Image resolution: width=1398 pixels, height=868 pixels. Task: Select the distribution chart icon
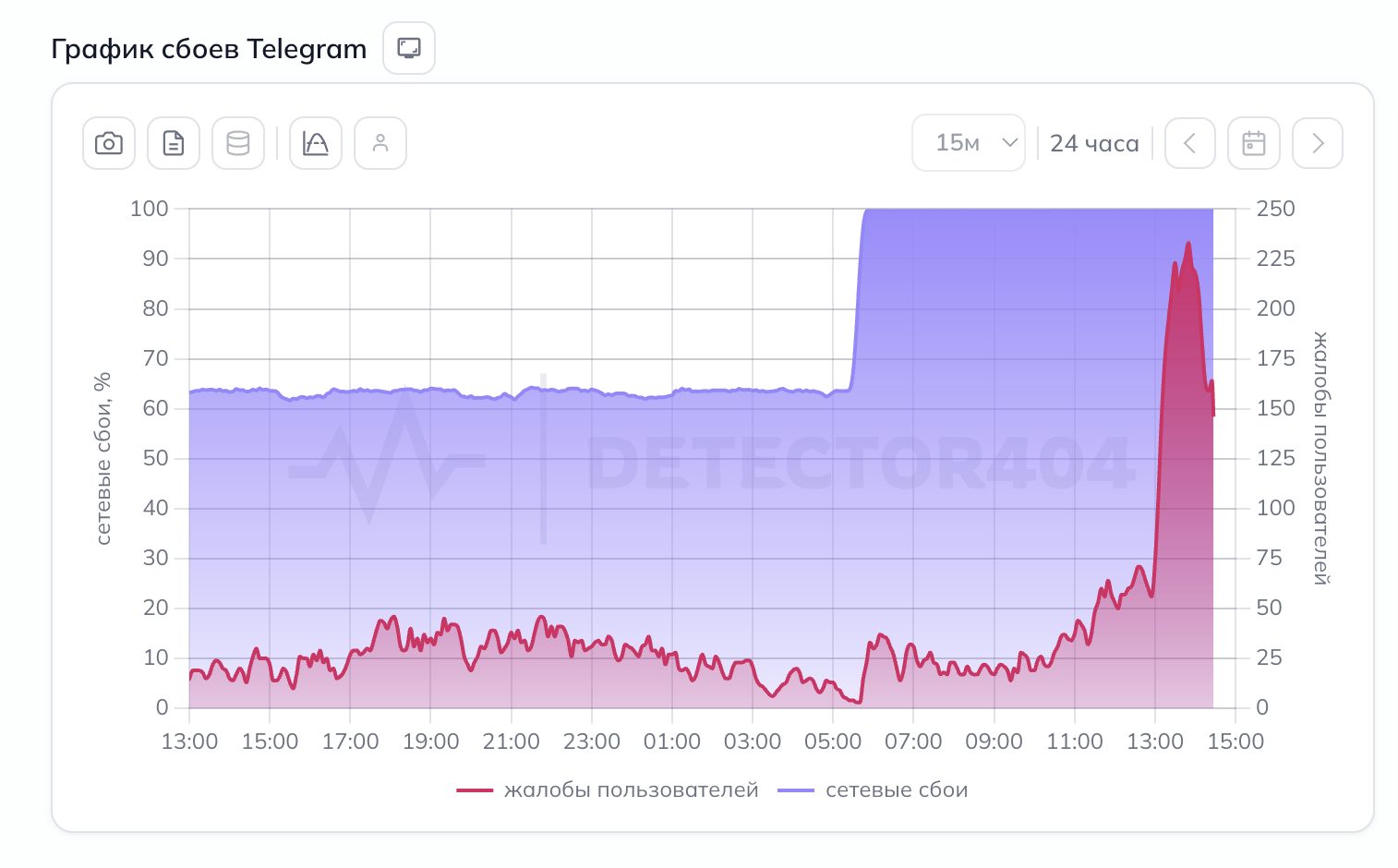[315, 143]
